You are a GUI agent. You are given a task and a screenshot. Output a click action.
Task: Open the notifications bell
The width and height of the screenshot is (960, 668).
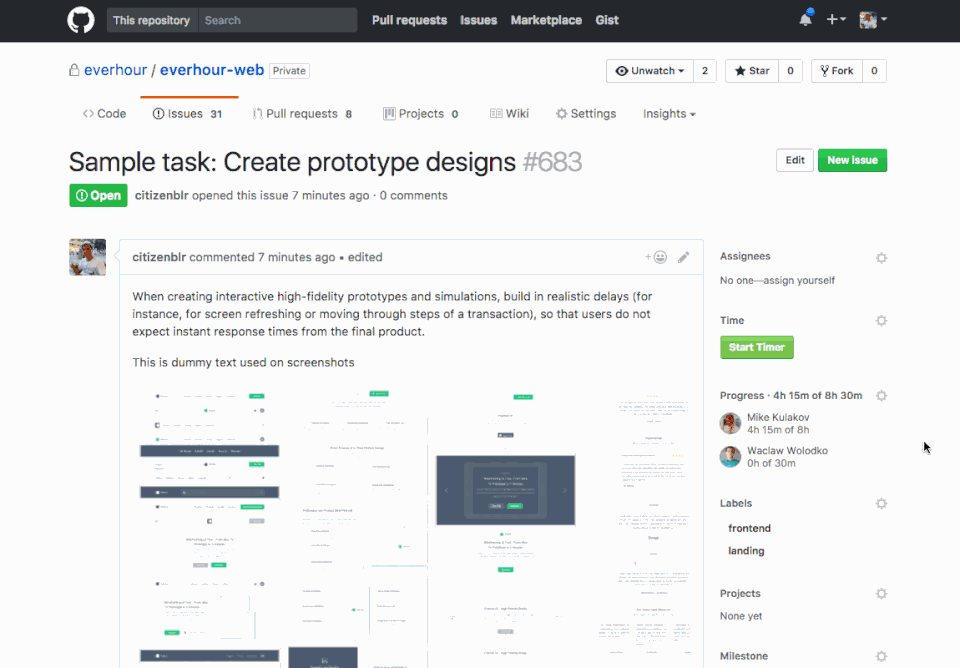806,19
